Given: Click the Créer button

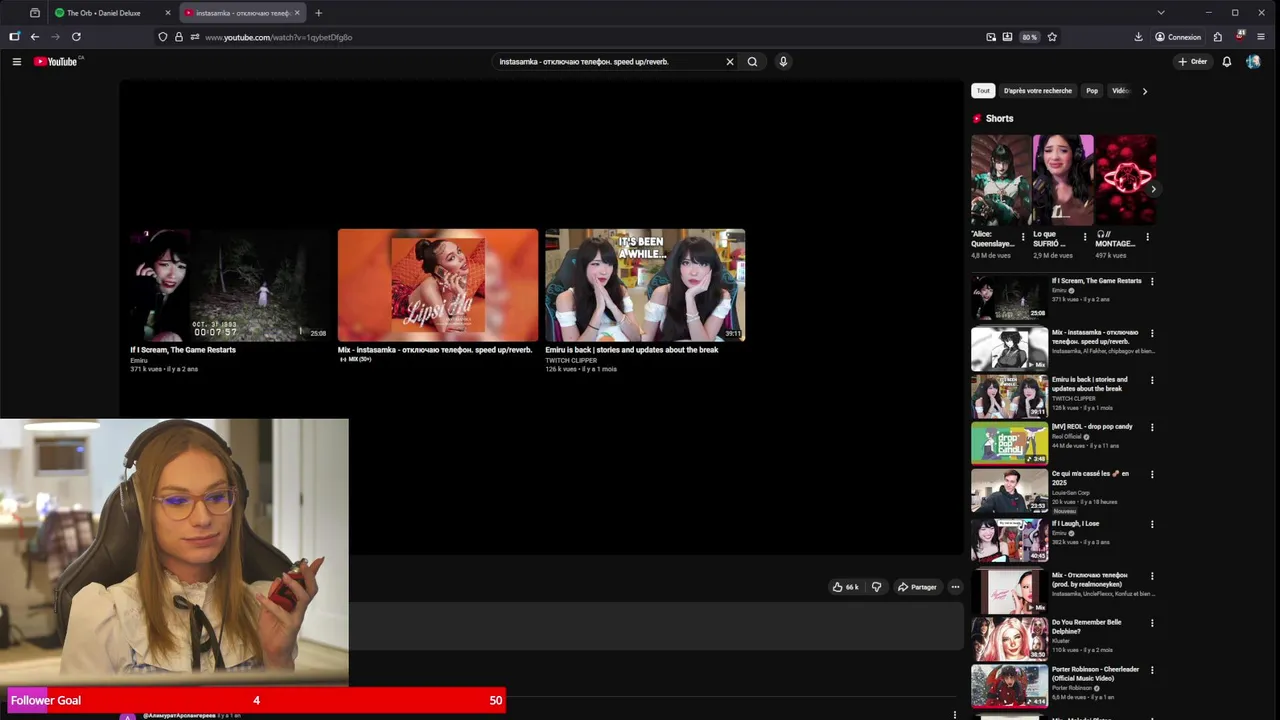Looking at the screenshot, I should click(x=1192, y=62).
